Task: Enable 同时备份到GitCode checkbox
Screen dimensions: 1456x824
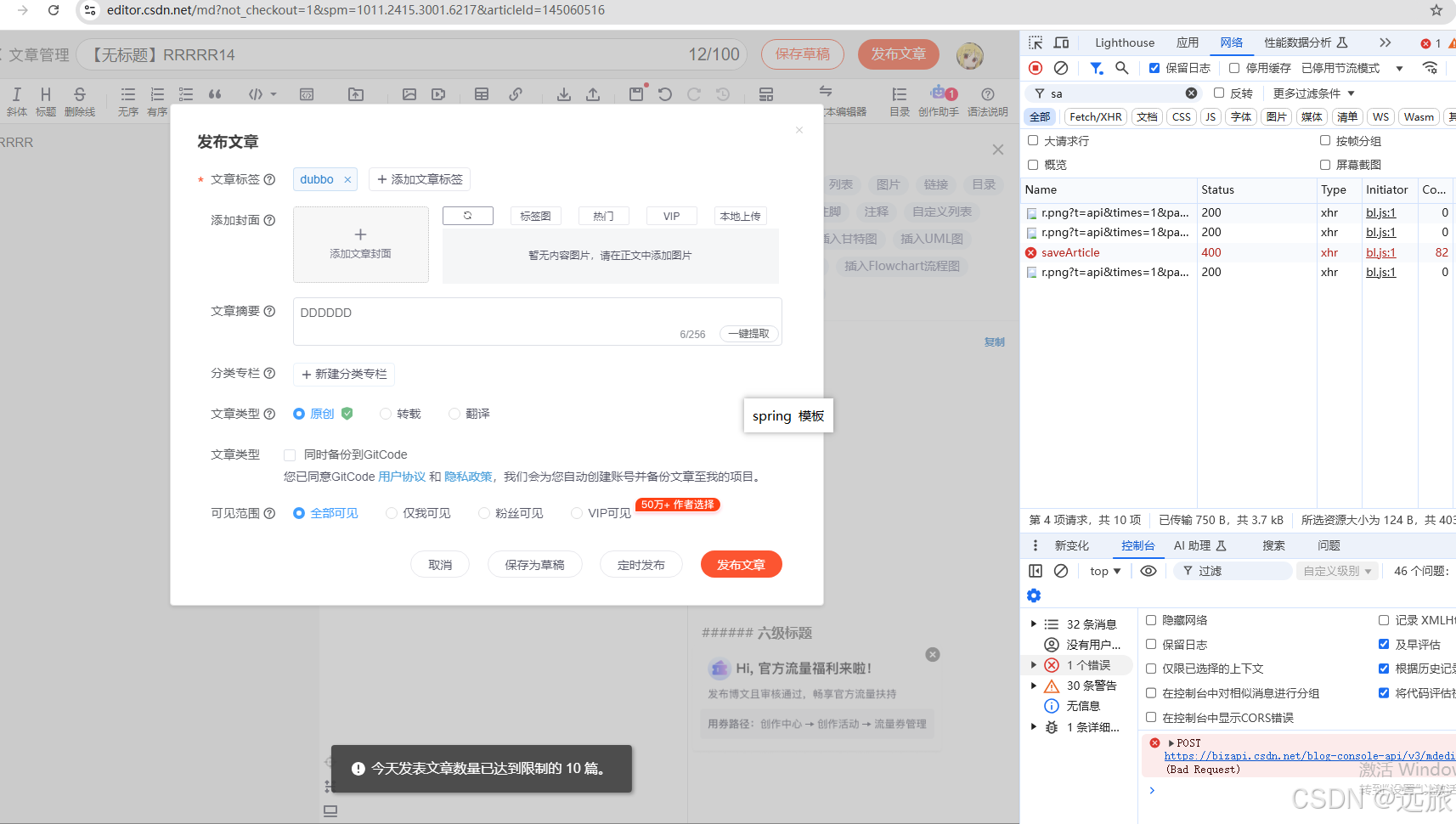Action: [x=290, y=454]
